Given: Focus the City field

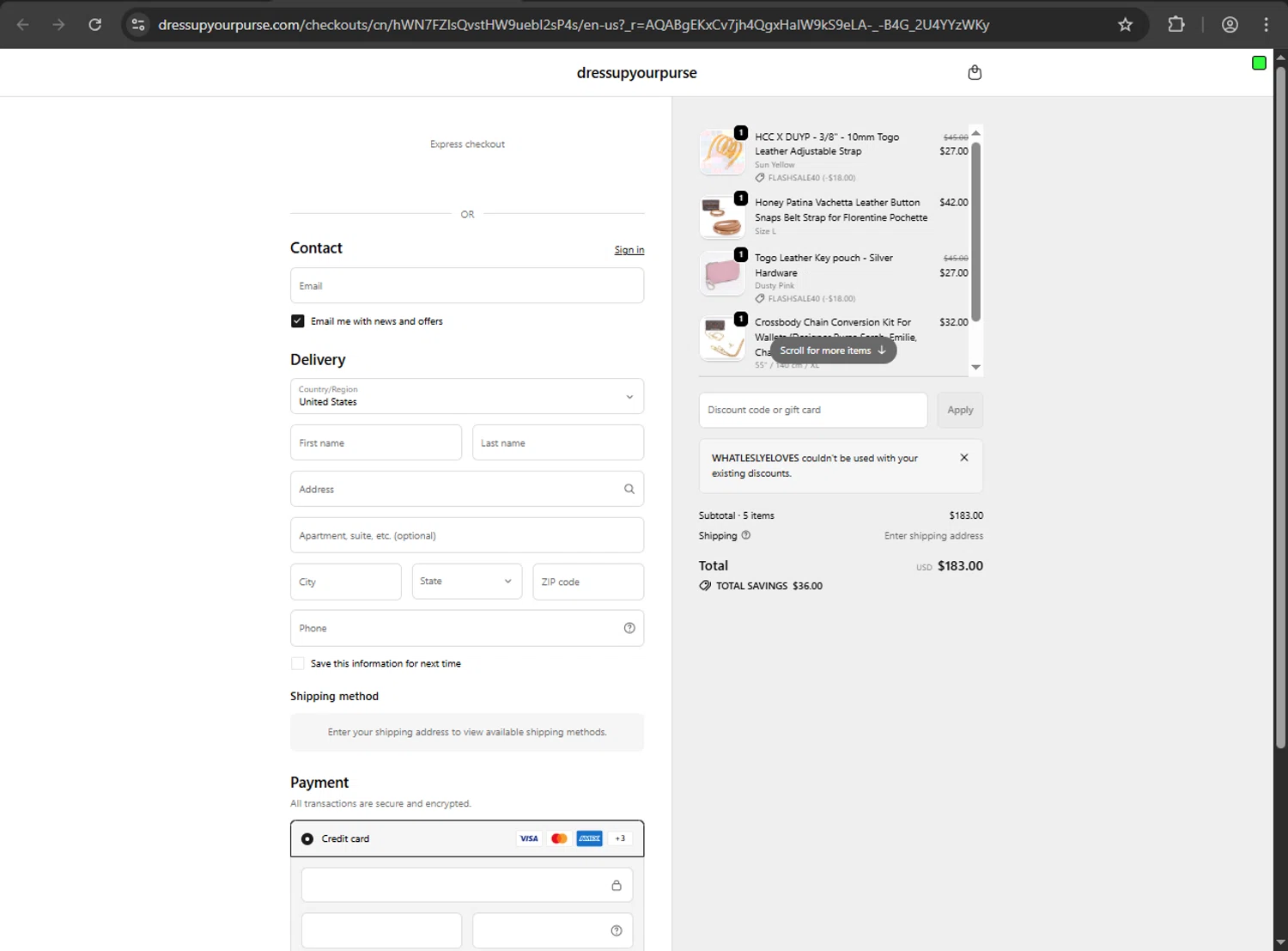Looking at the screenshot, I should [346, 582].
